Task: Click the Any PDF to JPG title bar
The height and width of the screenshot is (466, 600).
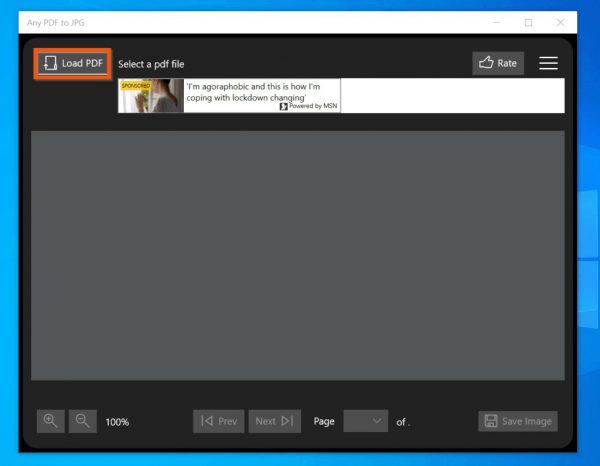Action: click(x=250, y=22)
